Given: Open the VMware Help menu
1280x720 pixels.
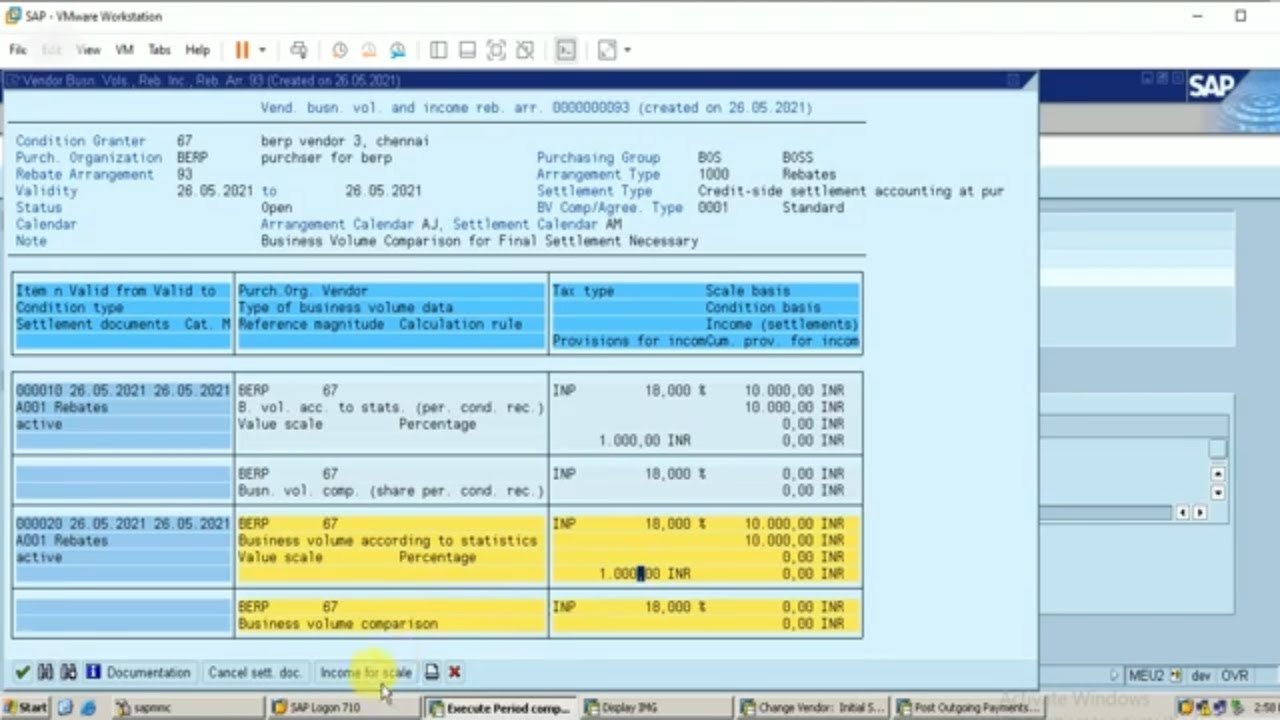Looking at the screenshot, I should pyautogui.click(x=198, y=50).
